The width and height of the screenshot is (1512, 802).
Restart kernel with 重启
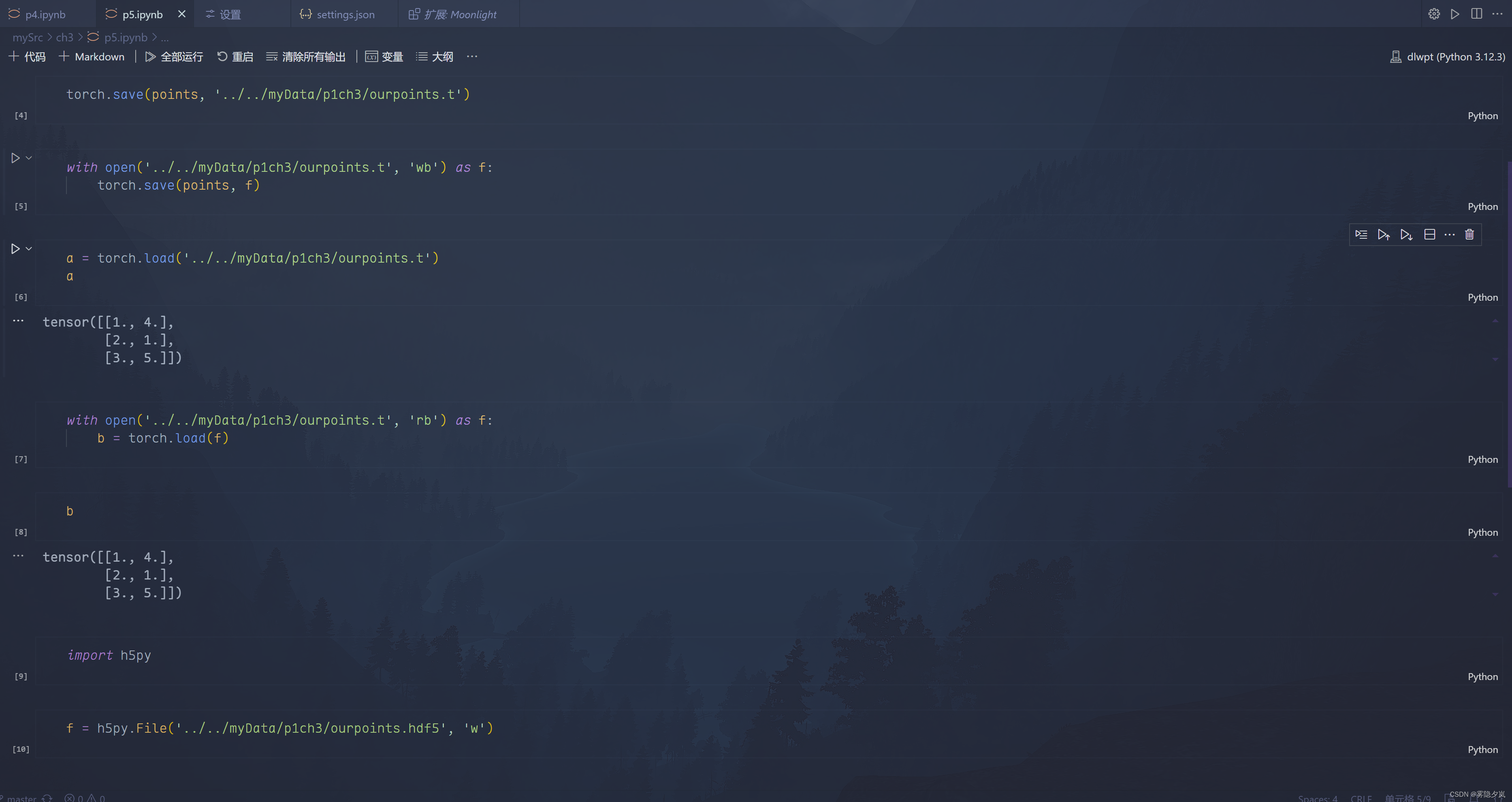tap(235, 56)
